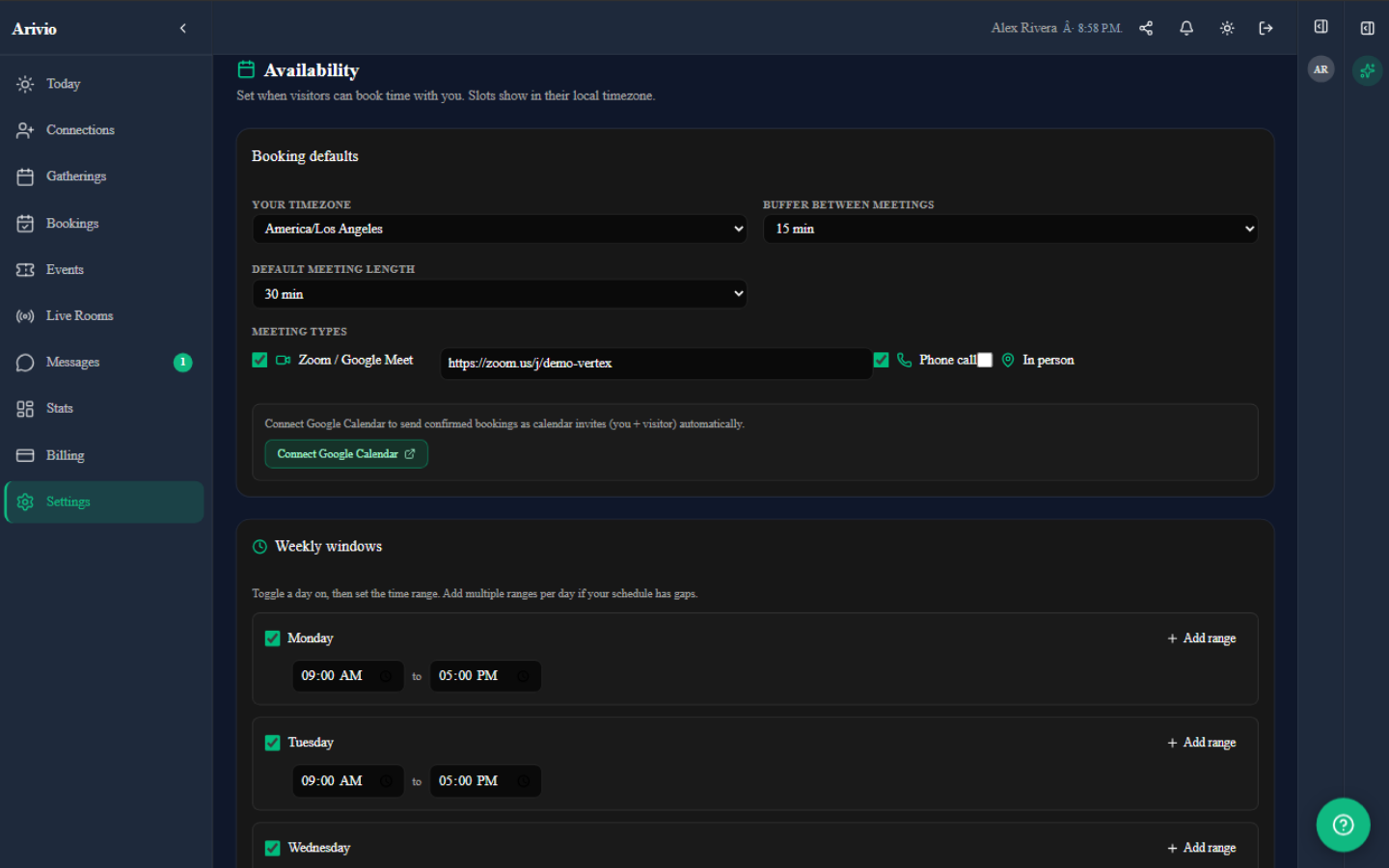1389x868 pixels.
Task: Click the phone icon beside Phone call
Action: coord(904,360)
